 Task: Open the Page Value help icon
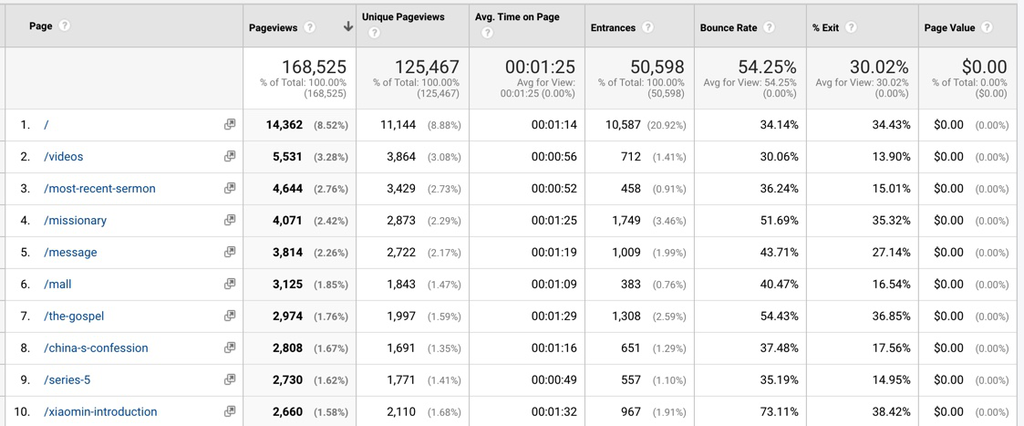986,28
